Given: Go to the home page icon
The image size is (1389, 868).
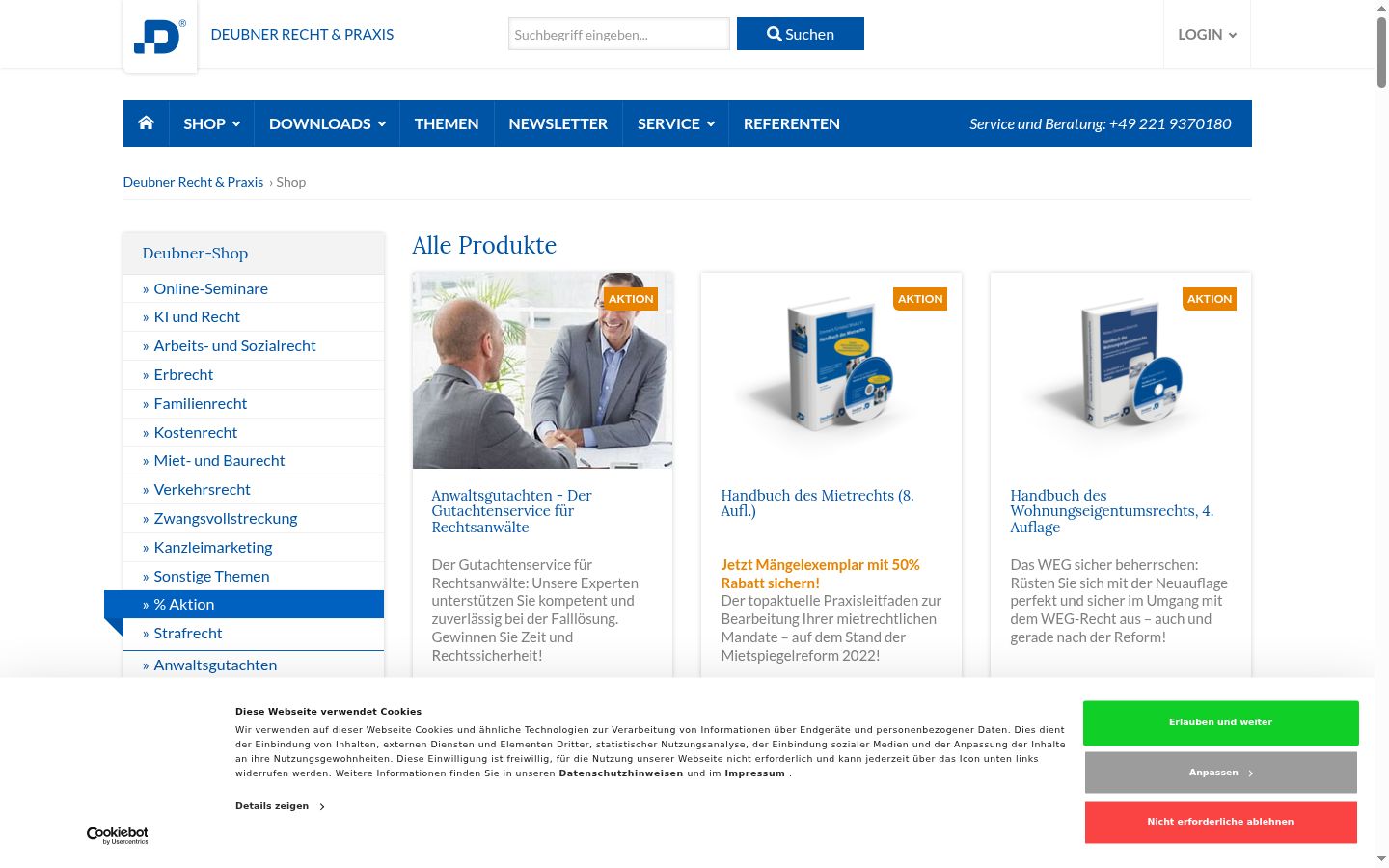Looking at the screenshot, I should click(x=146, y=122).
